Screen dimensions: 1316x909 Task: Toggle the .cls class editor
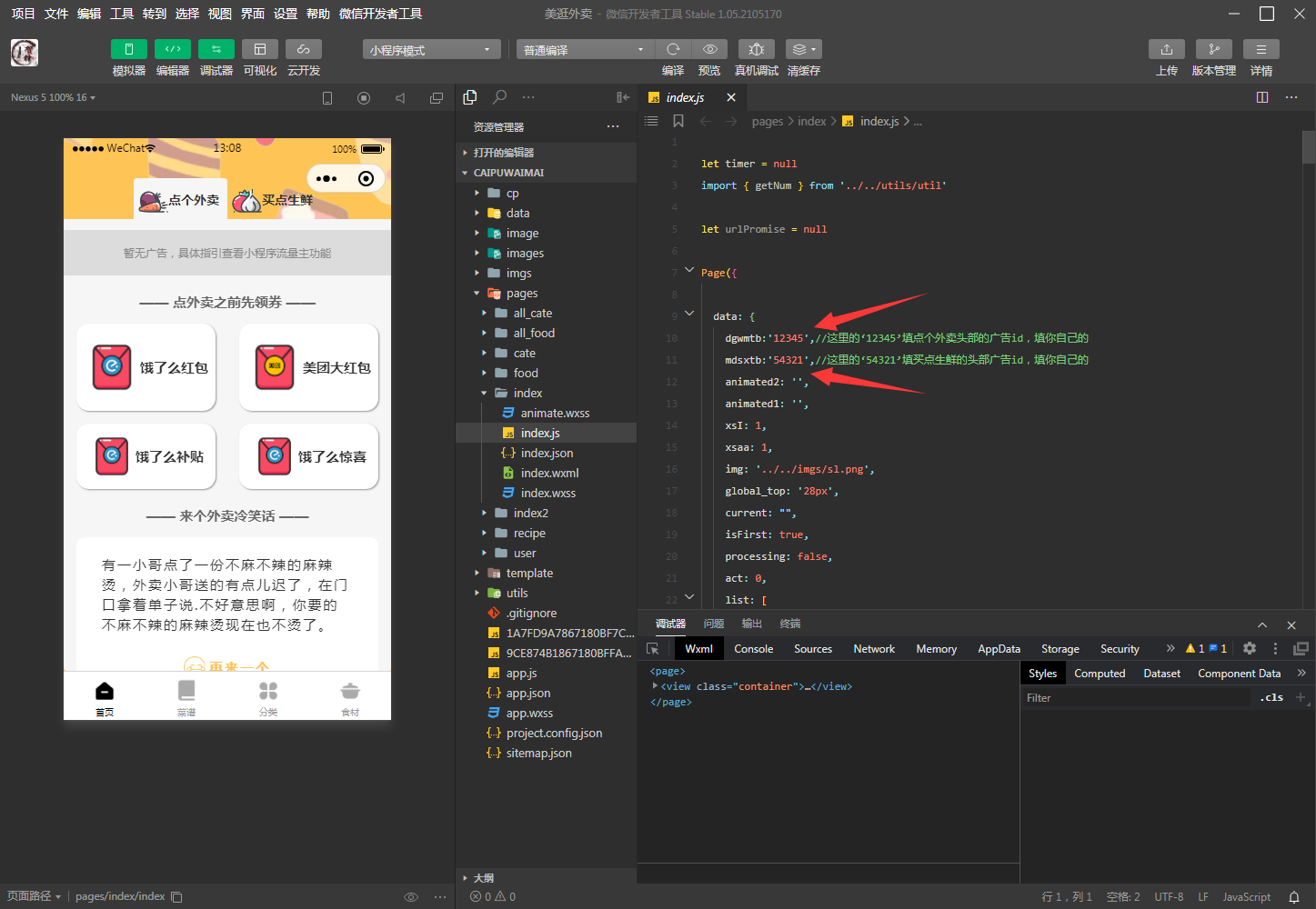pyautogui.click(x=1271, y=697)
